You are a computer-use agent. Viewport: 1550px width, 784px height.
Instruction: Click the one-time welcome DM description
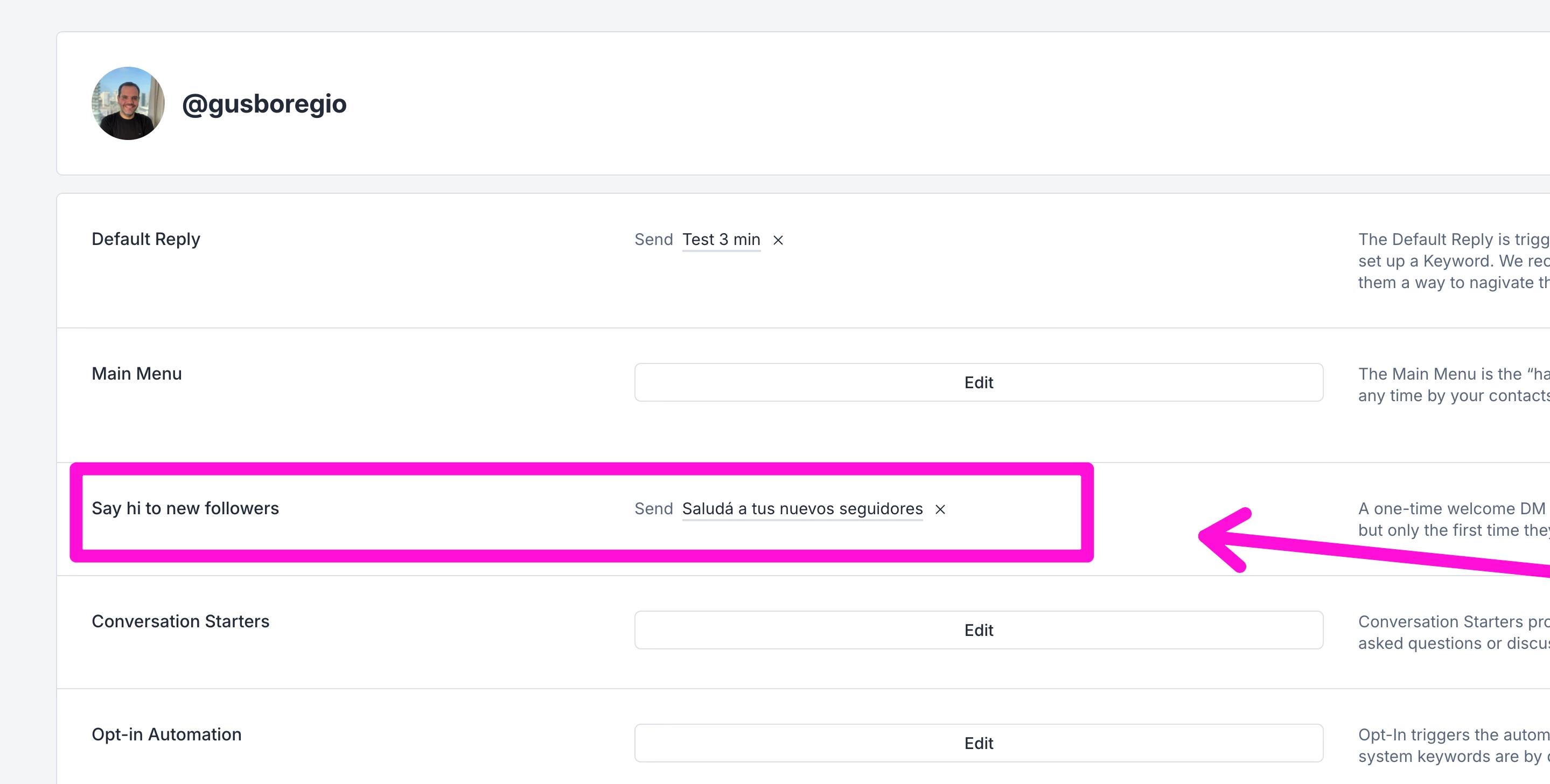[x=1453, y=519]
